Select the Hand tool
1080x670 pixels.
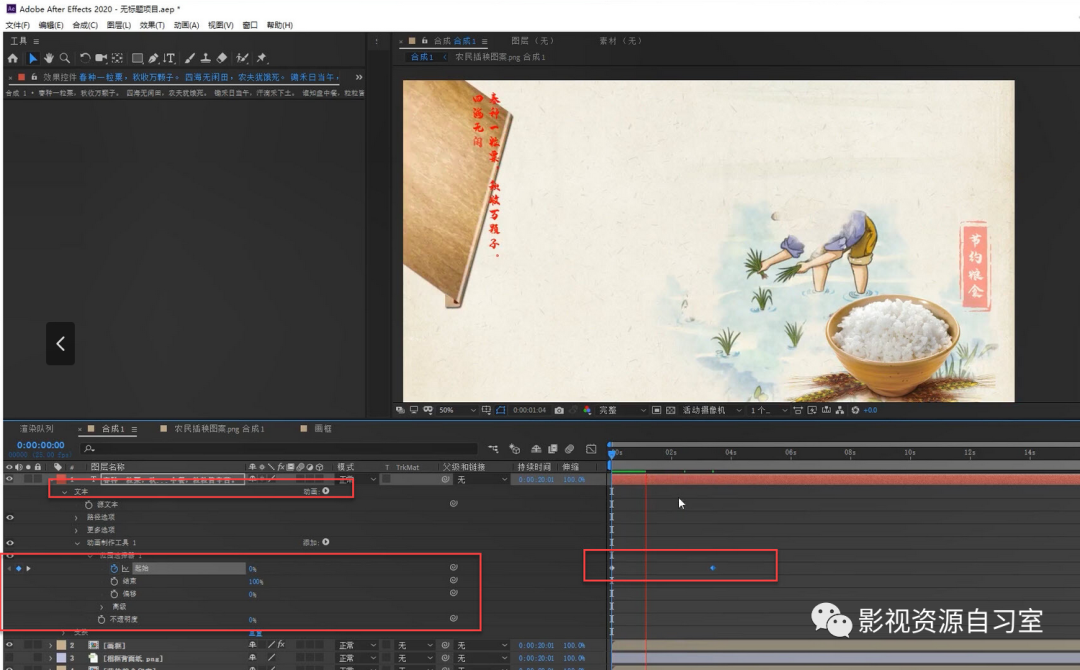tap(49, 59)
